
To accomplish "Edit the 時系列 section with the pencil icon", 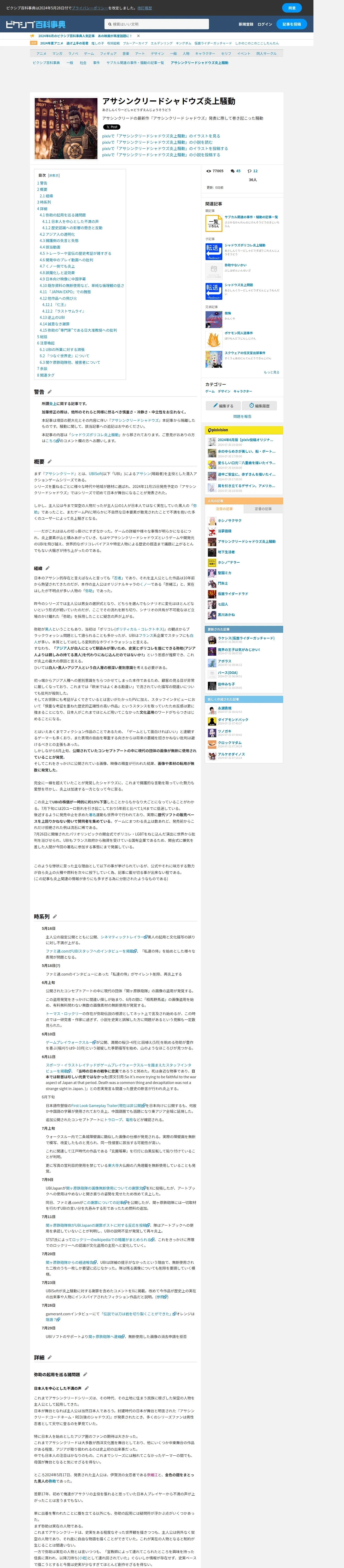I will click(55, 917).
